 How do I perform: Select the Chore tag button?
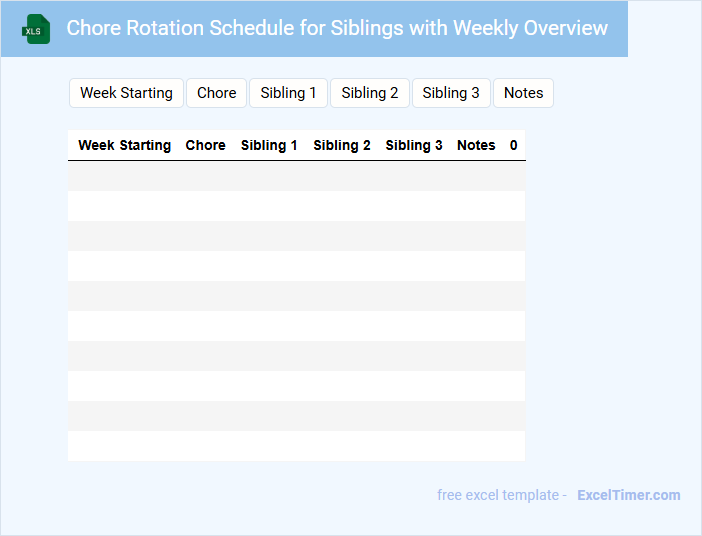[x=216, y=93]
